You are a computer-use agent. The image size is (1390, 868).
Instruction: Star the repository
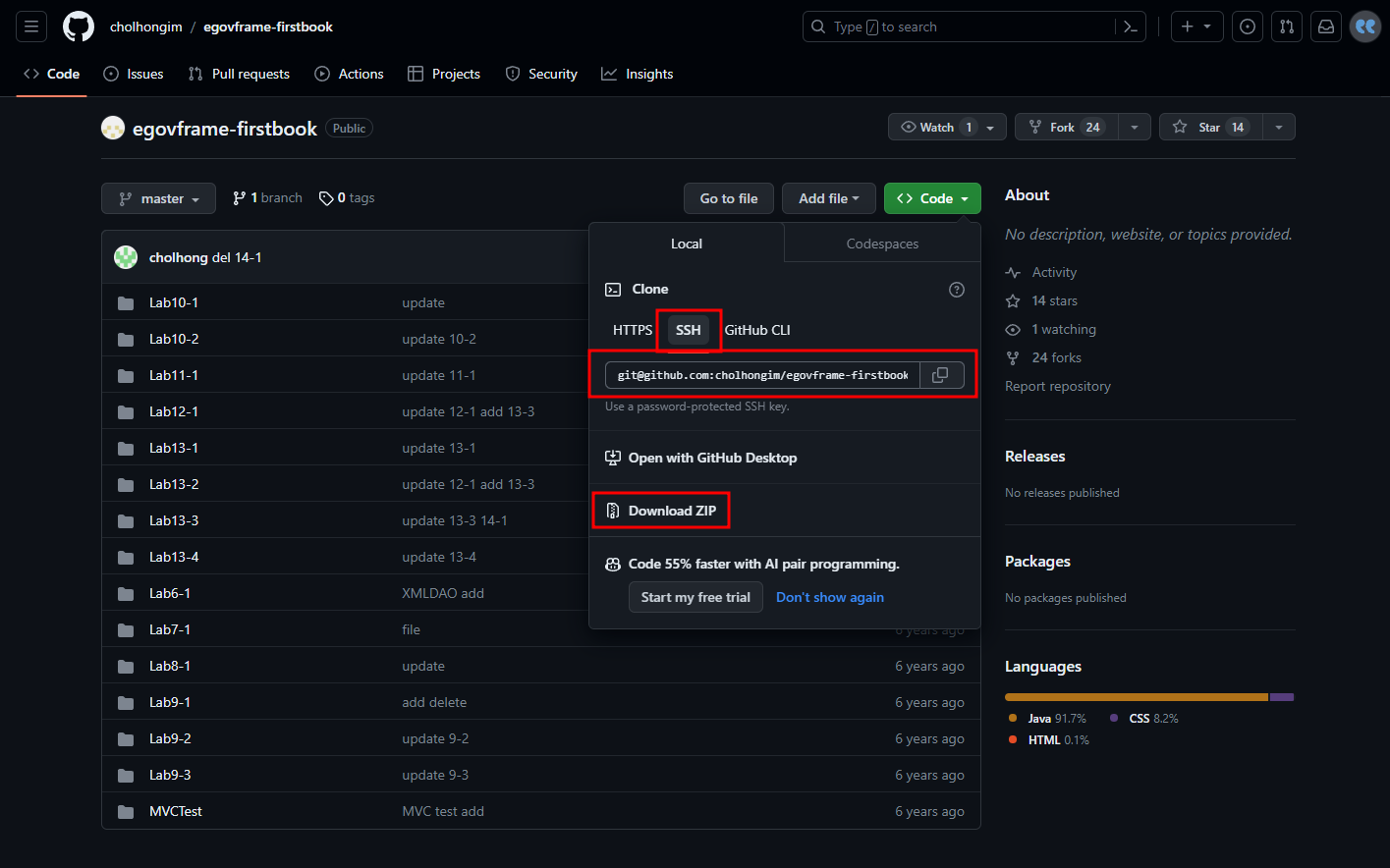1210,127
